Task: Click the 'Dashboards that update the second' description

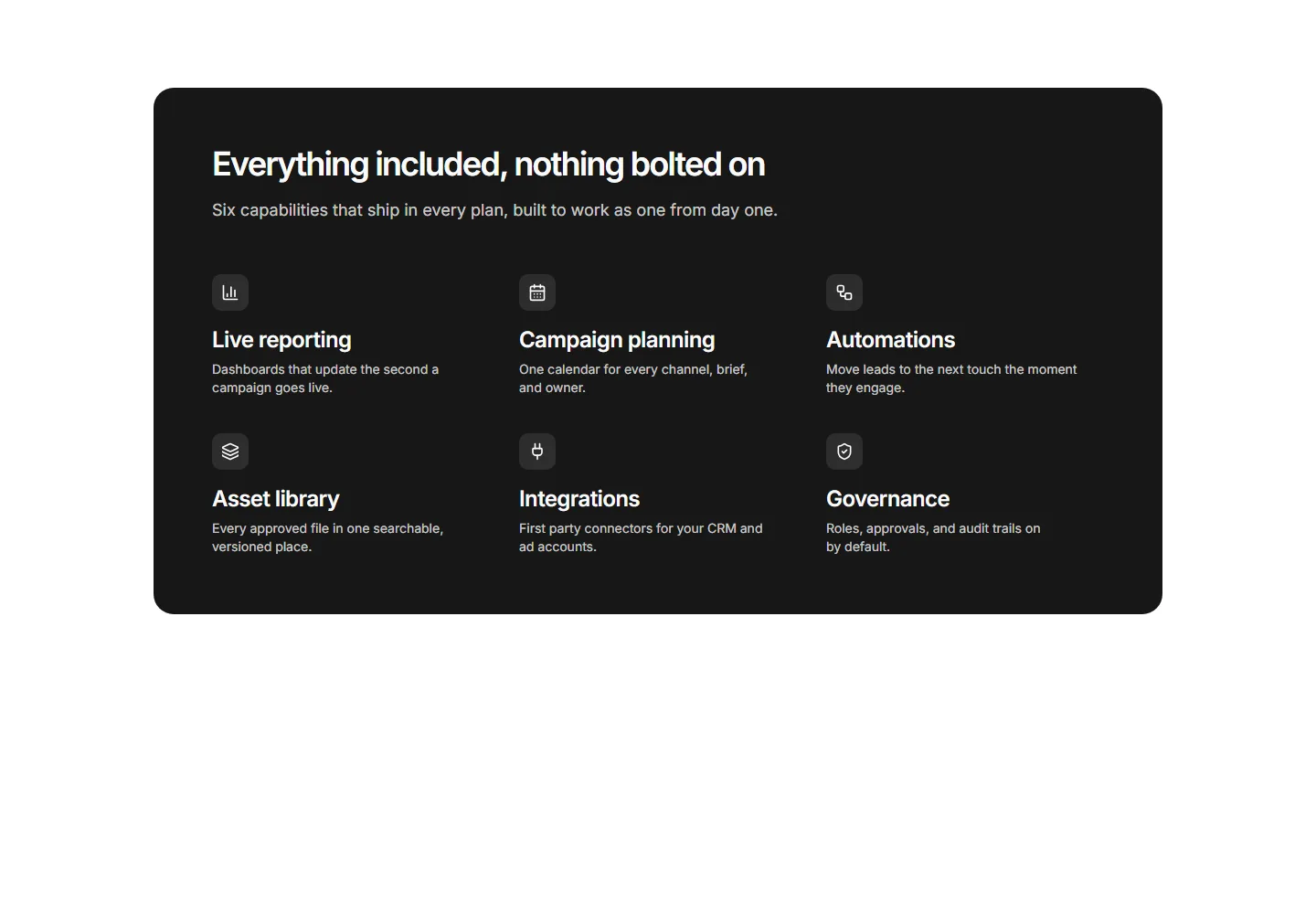Action: [x=325, y=378]
